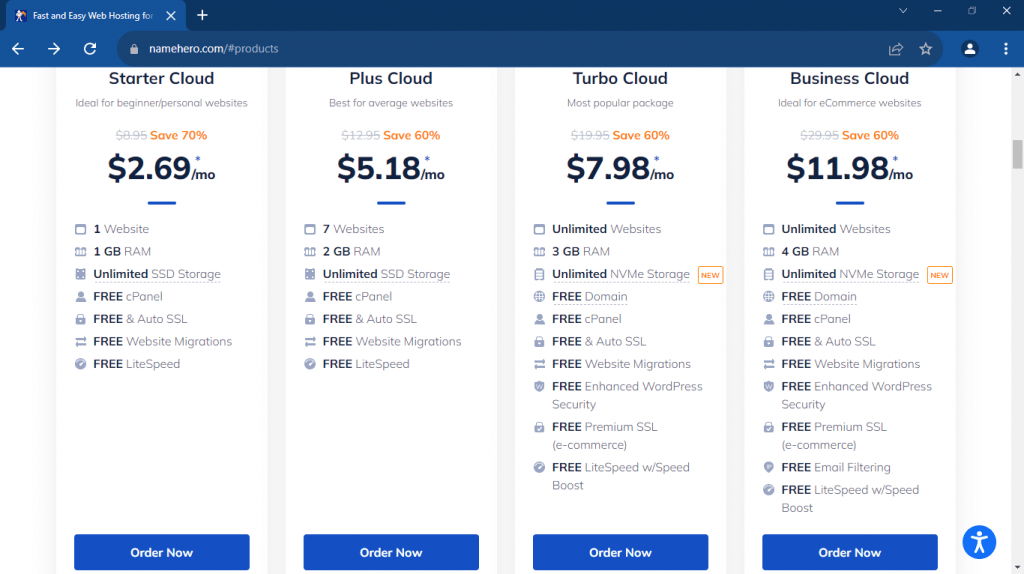Click the padlock site info icon

[x=134, y=49]
